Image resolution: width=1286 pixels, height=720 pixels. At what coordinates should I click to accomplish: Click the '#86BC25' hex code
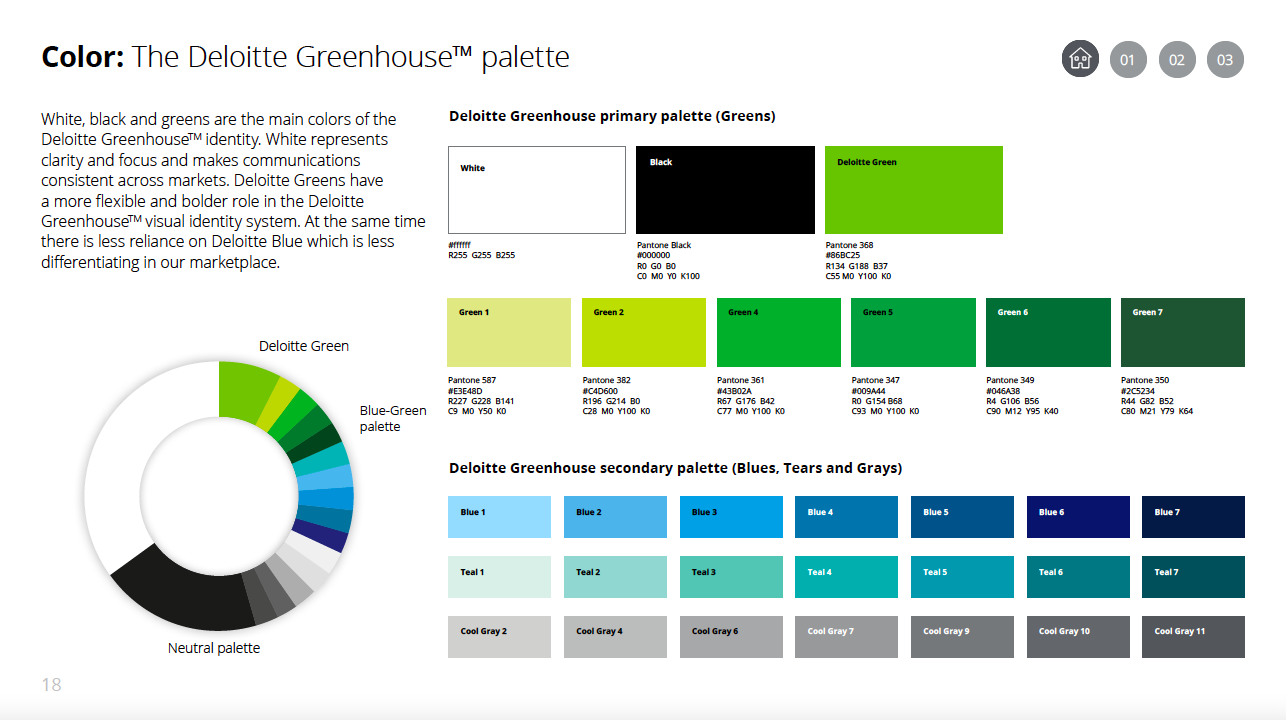[x=843, y=255]
